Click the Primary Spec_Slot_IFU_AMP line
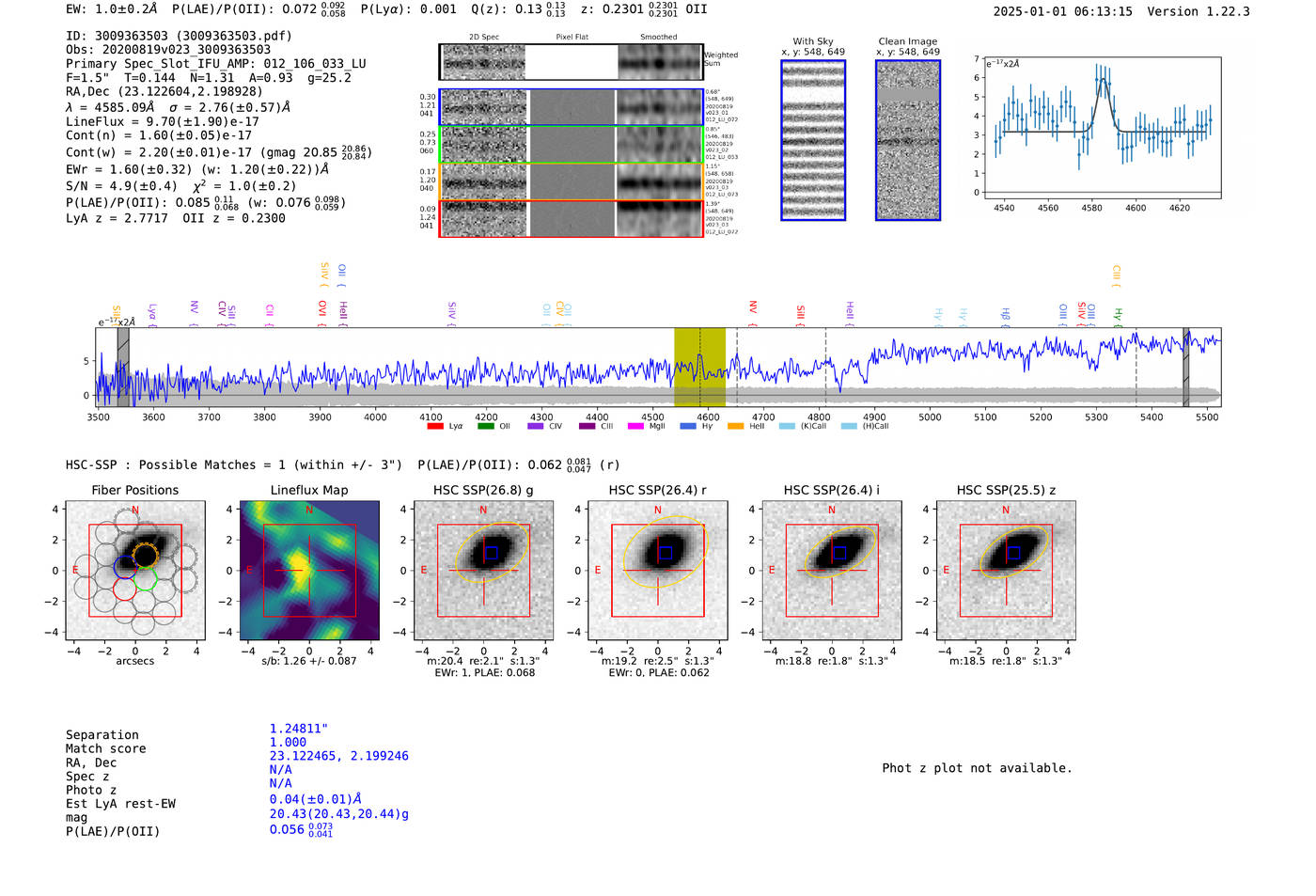This screenshot has width=1316, height=896. pyautogui.click(x=216, y=64)
